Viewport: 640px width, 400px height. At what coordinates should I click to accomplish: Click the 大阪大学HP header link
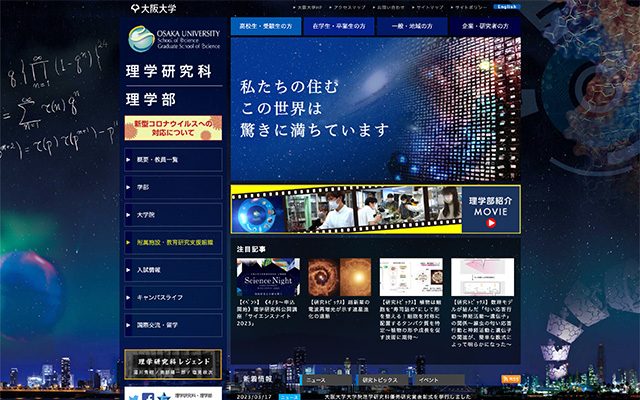pos(309,7)
